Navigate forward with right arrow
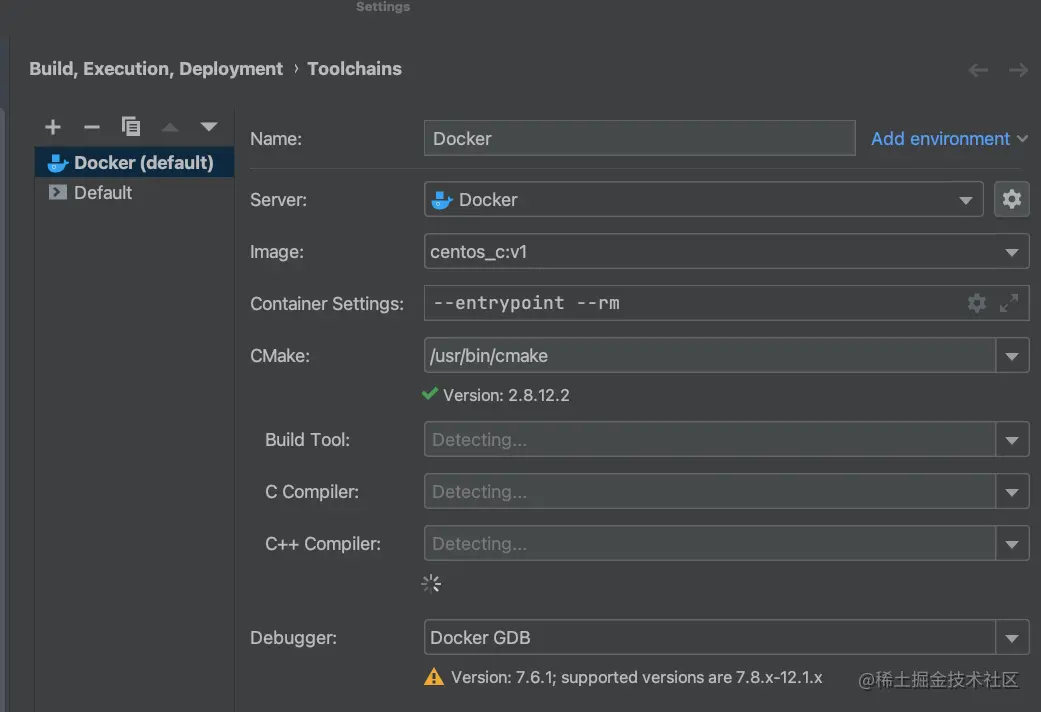The image size is (1041, 712). 1018,70
